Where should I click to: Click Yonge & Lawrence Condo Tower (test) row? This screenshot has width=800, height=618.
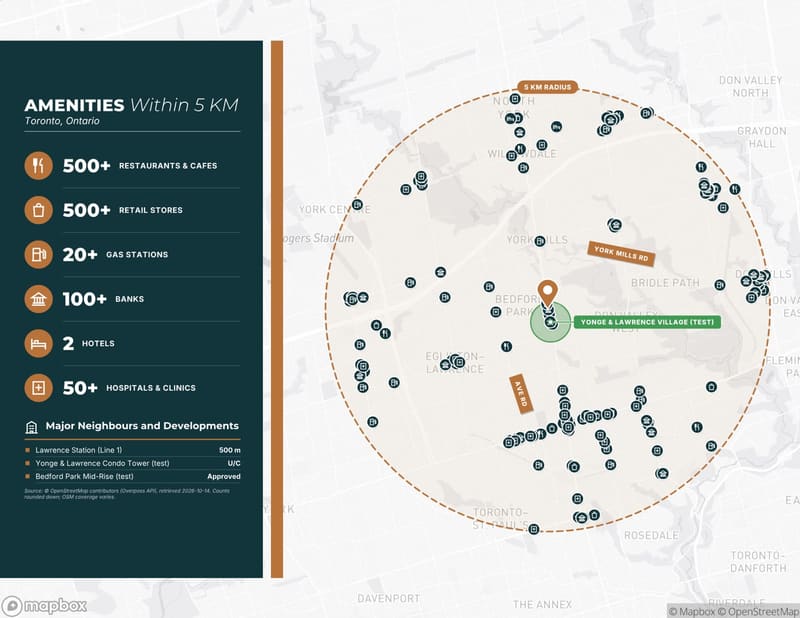pyautogui.click(x=133, y=463)
